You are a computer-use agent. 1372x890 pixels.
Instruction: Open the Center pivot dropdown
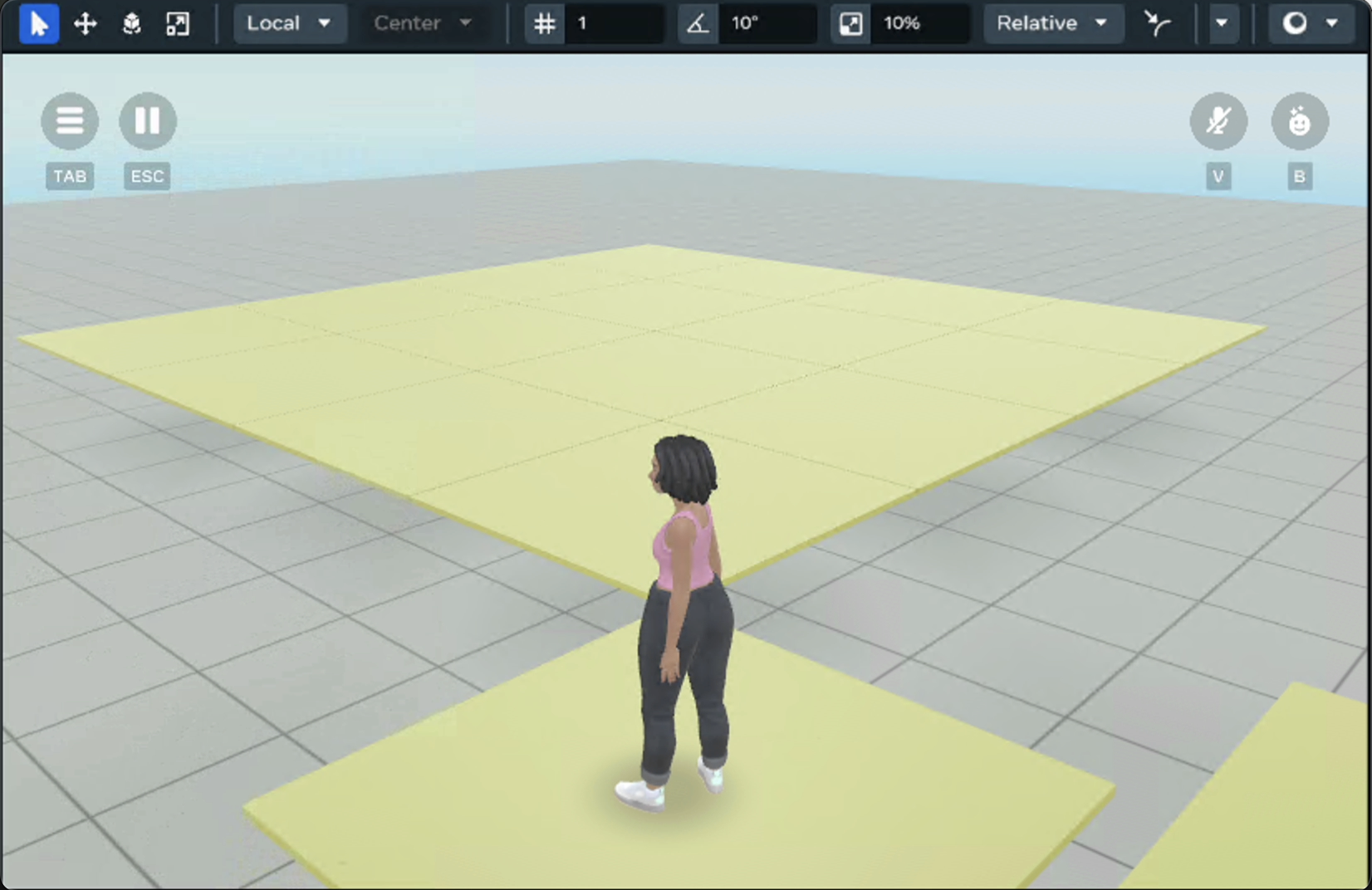[422, 23]
